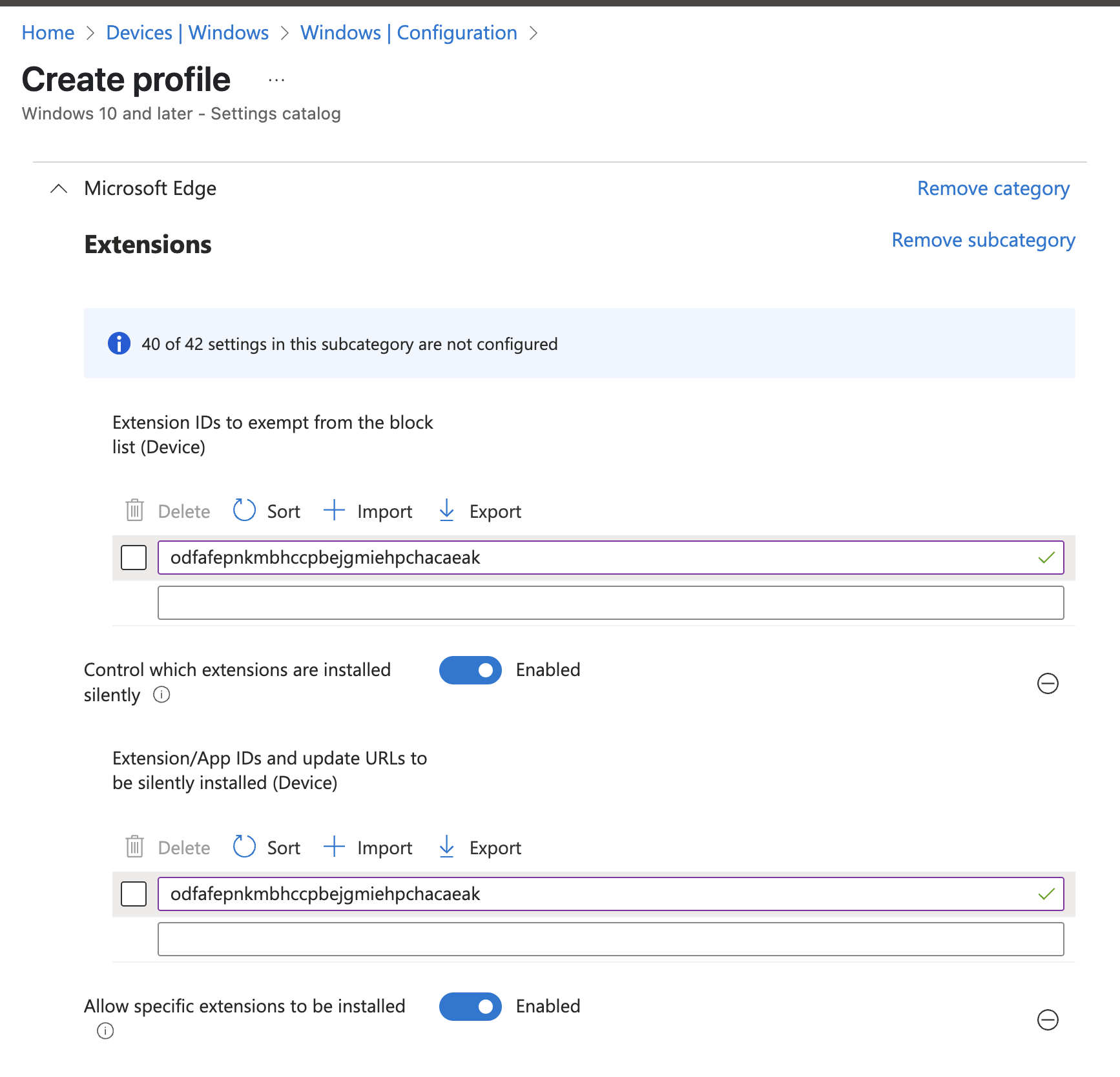
Task: Click Remove category link
Action: 993,189
